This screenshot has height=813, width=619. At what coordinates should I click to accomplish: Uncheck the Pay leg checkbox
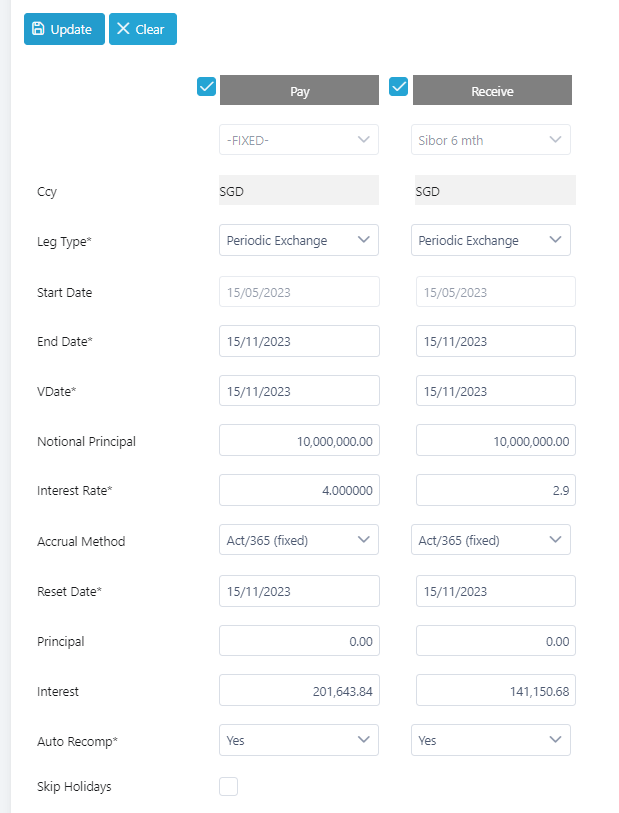[x=206, y=87]
